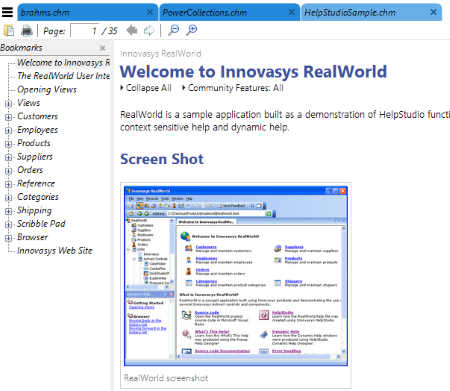Screen dimensions: 450x391
Task: Close the PowerCollections.chm tab
Action: tap(291, 12)
